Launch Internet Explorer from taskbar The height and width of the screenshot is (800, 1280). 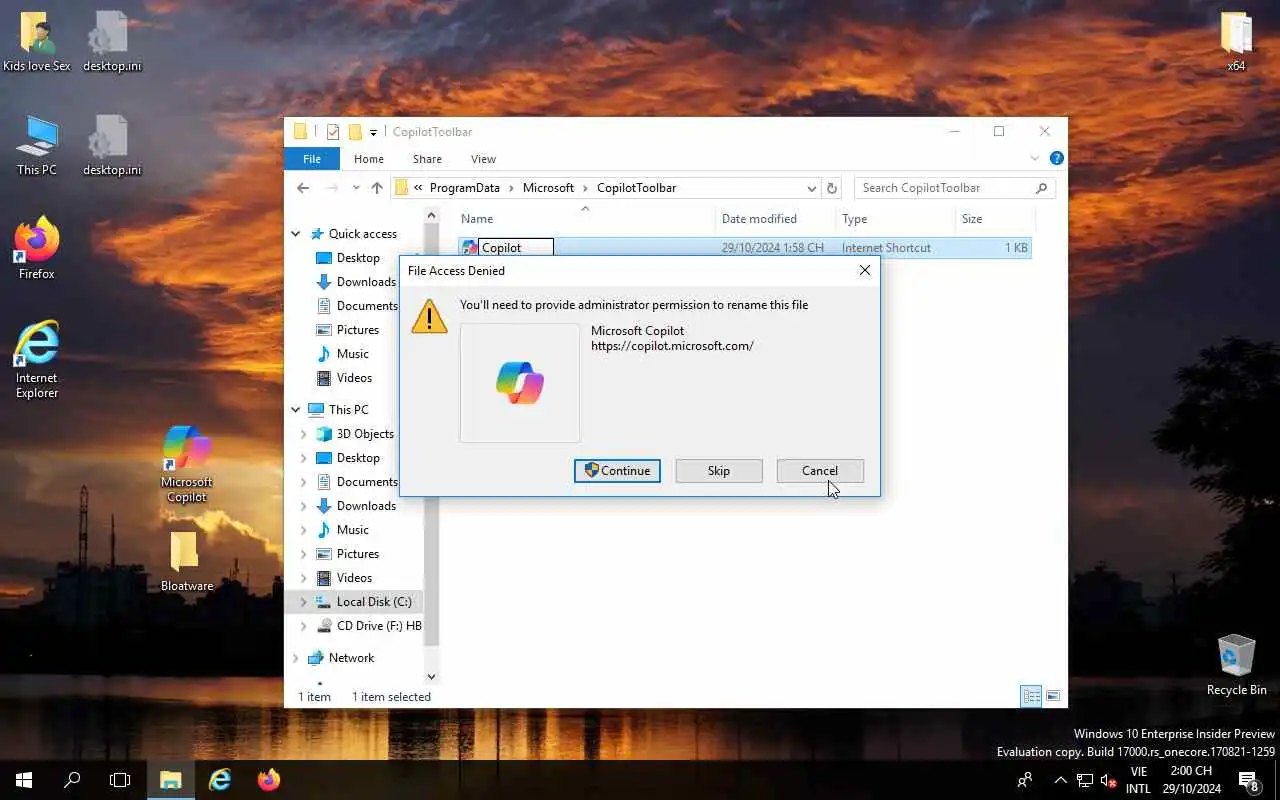coord(220,780)
